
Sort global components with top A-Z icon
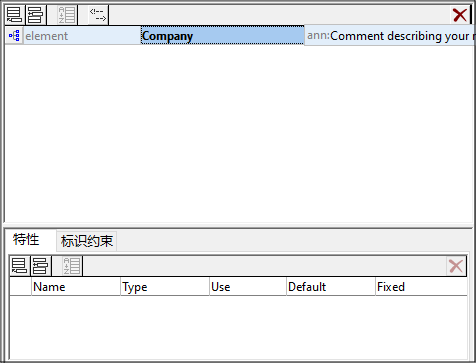tap(67, 15)
